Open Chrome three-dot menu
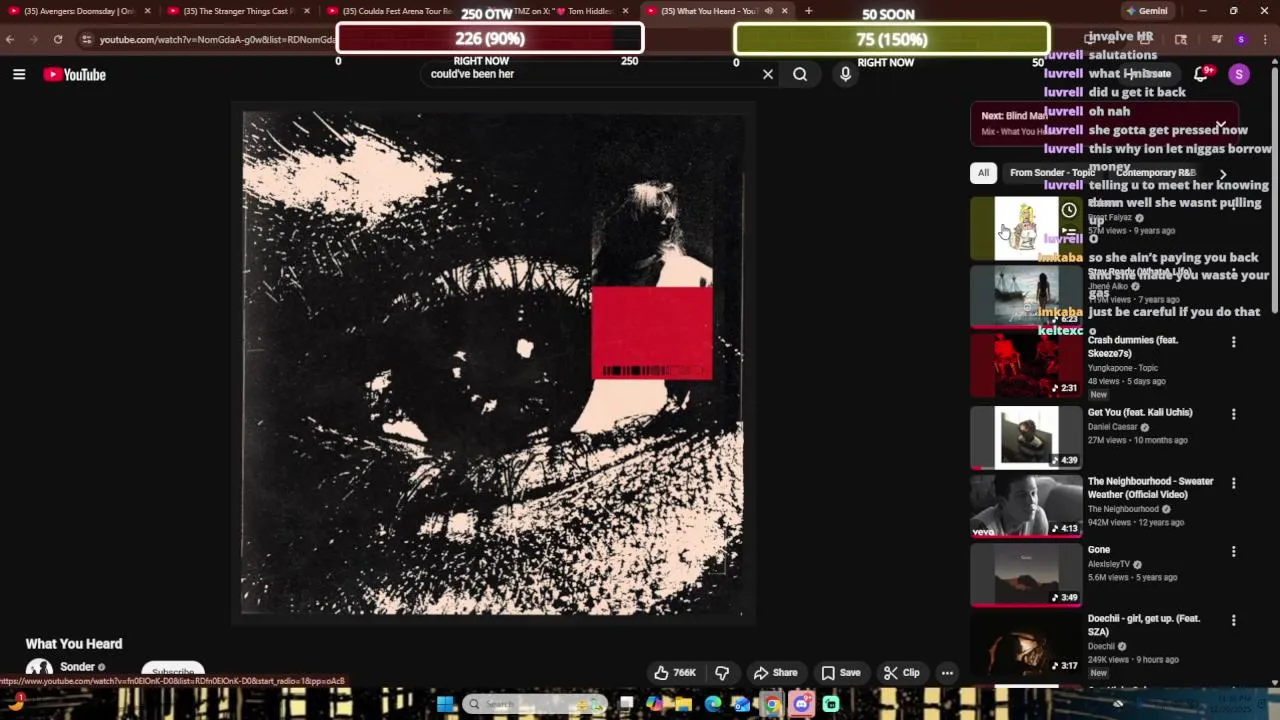The image size is (1280, 720). pos(1265,39)
